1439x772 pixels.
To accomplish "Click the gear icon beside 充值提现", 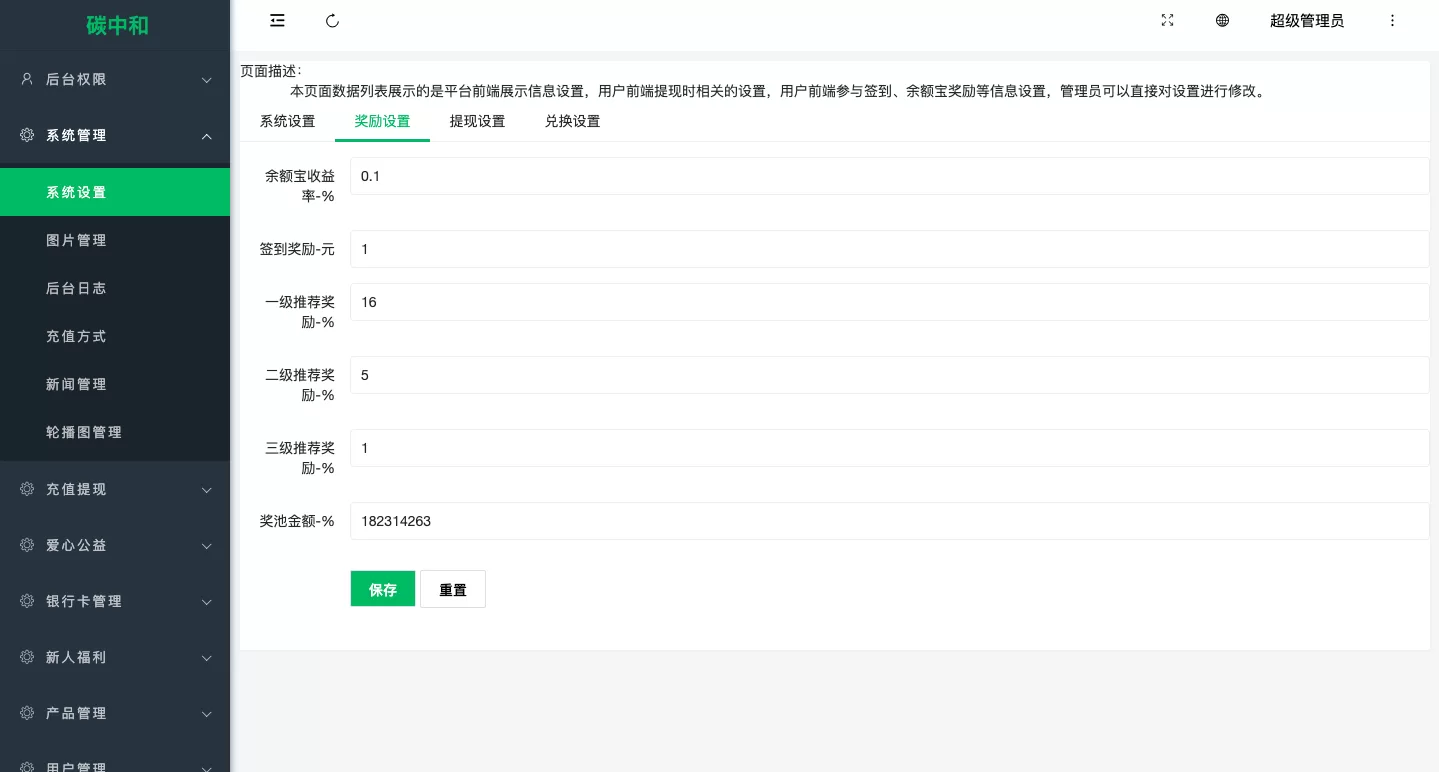I will 27,489.
